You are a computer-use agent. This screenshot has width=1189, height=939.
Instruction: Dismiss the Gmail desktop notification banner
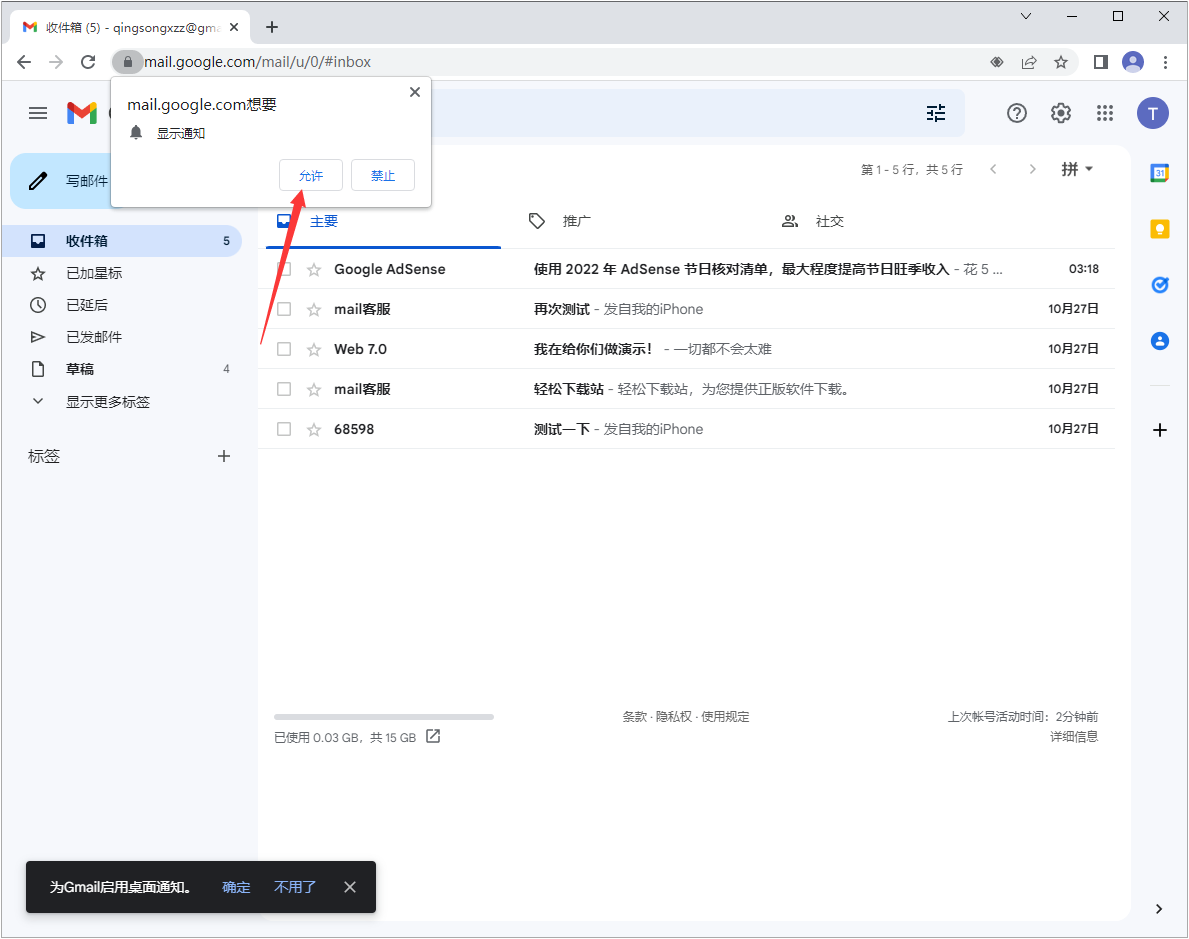click(350, 887)
